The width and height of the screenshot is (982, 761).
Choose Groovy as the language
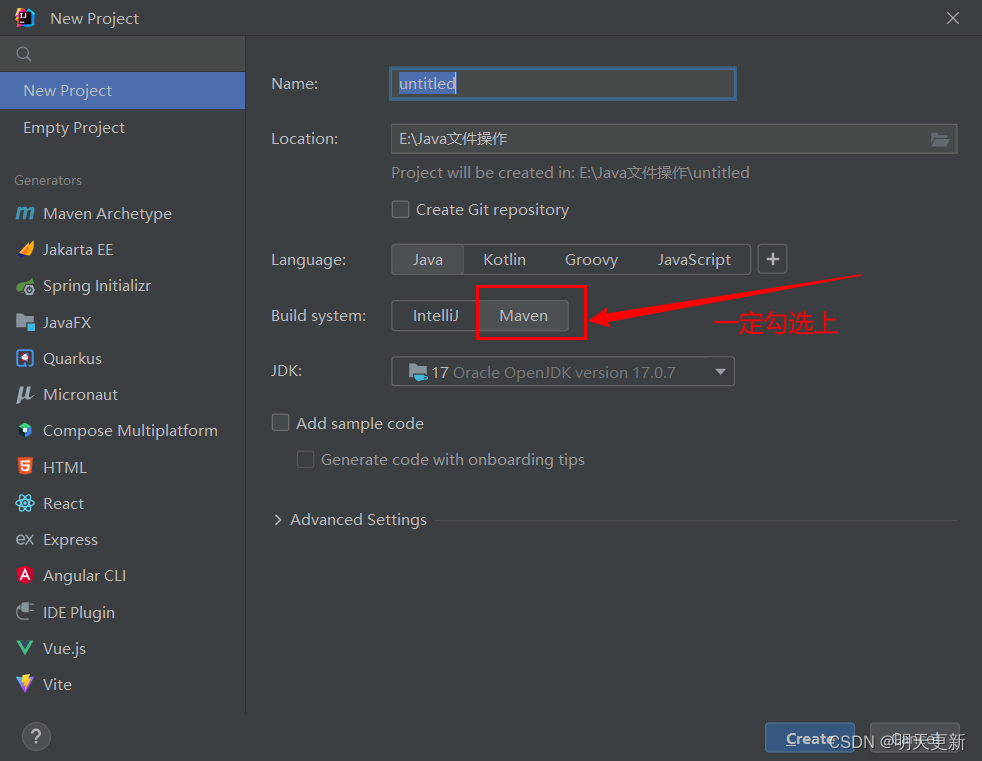click(x=591, y=259)
